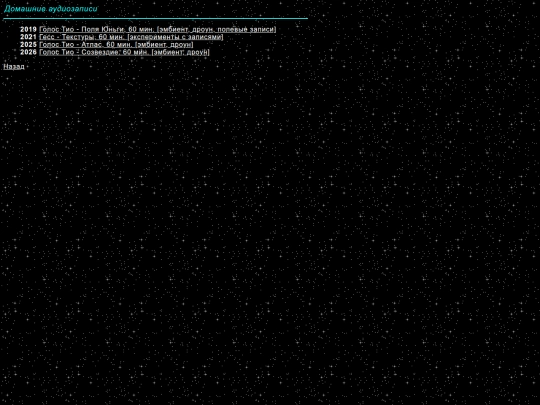Screen dimensions: 540x405
Task: Open the Голос Тио - Атлас link
Action: [116, 45]
